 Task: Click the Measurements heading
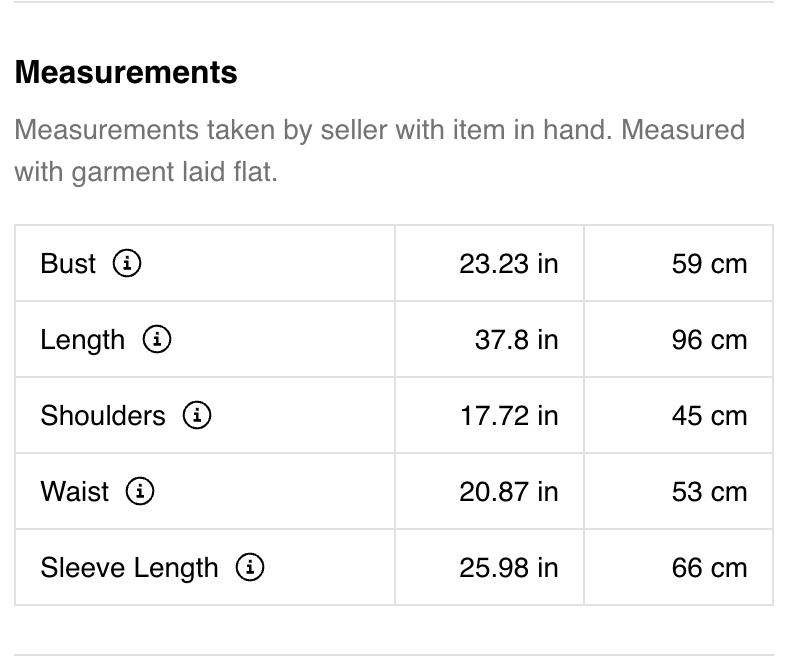tap(126, 72)
